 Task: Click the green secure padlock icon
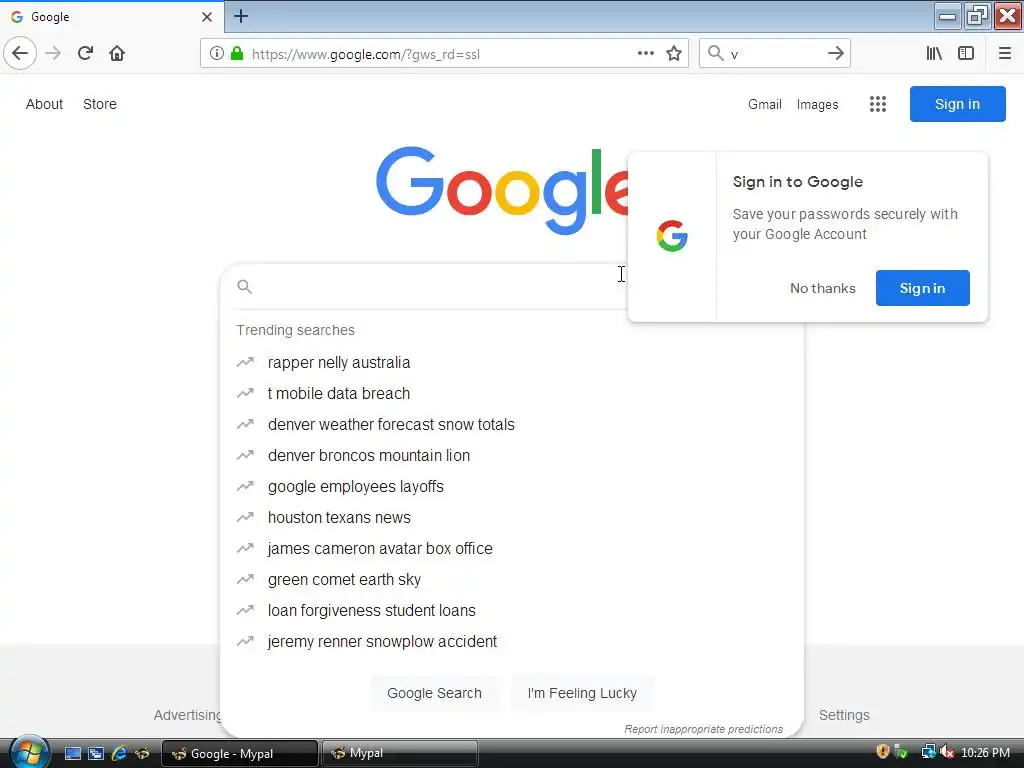click(237, 54)
